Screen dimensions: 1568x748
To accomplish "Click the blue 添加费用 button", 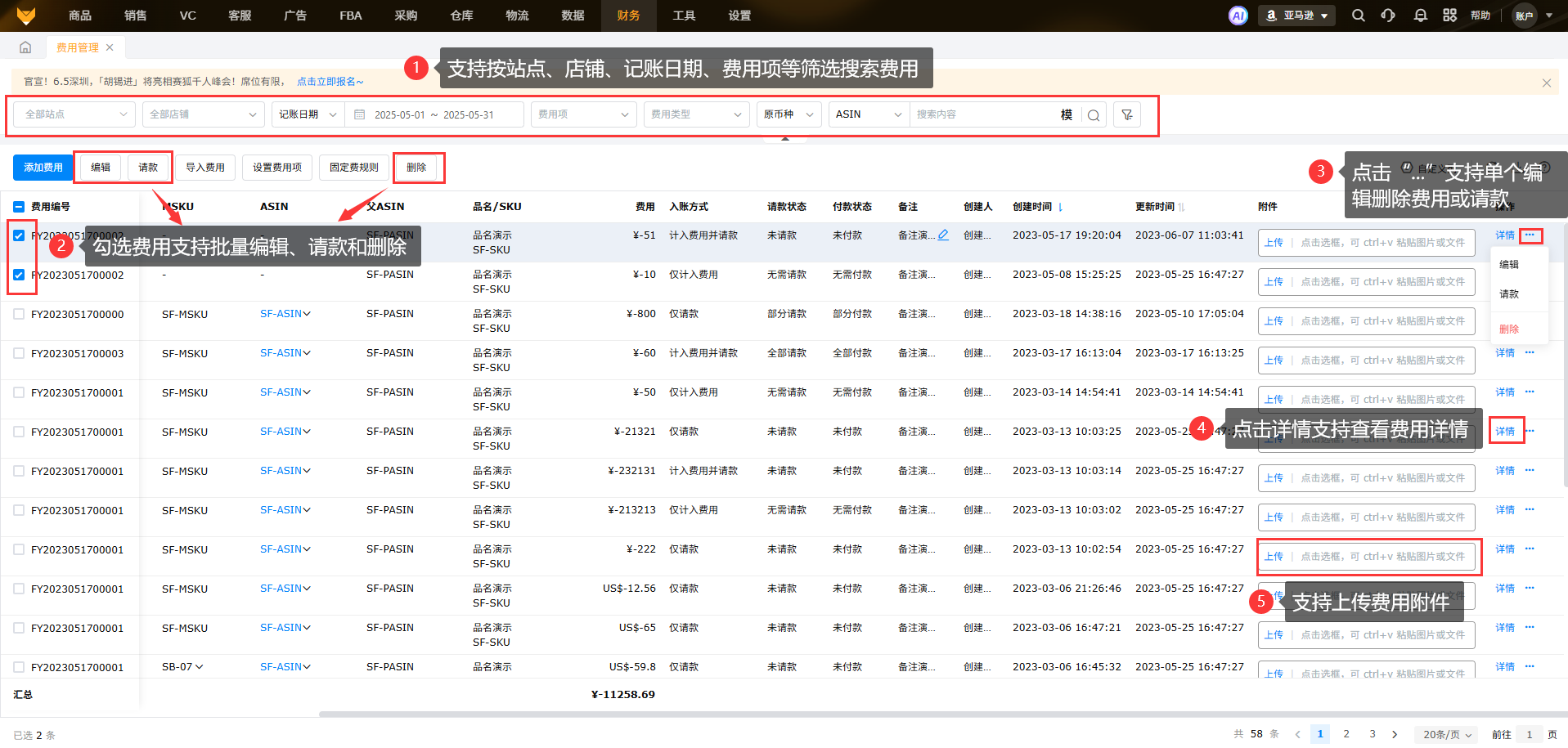I will pos(43,168).
